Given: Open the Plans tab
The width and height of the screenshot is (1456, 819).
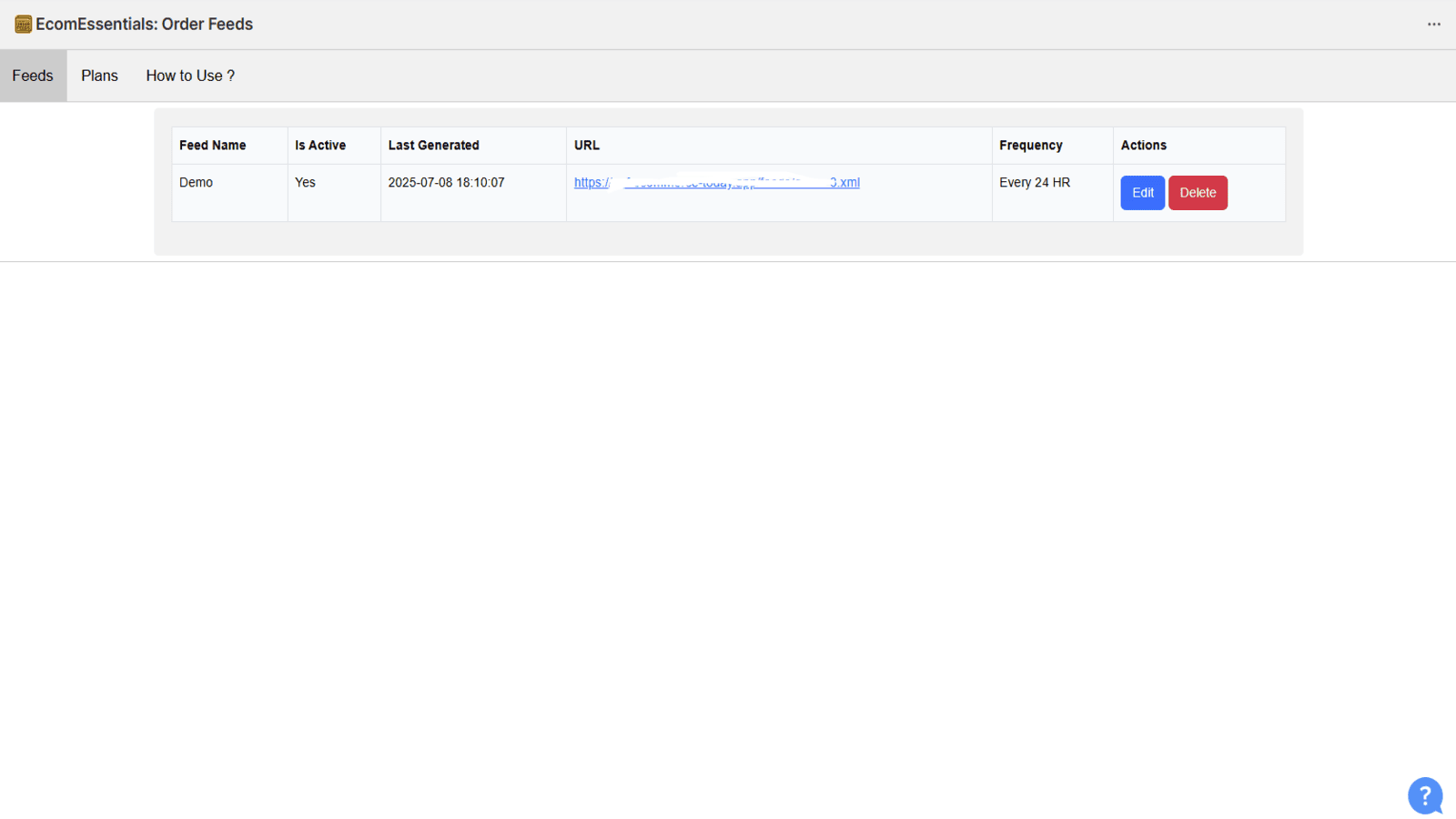Looking at the screenshot, I should click(x=99, y=76).
